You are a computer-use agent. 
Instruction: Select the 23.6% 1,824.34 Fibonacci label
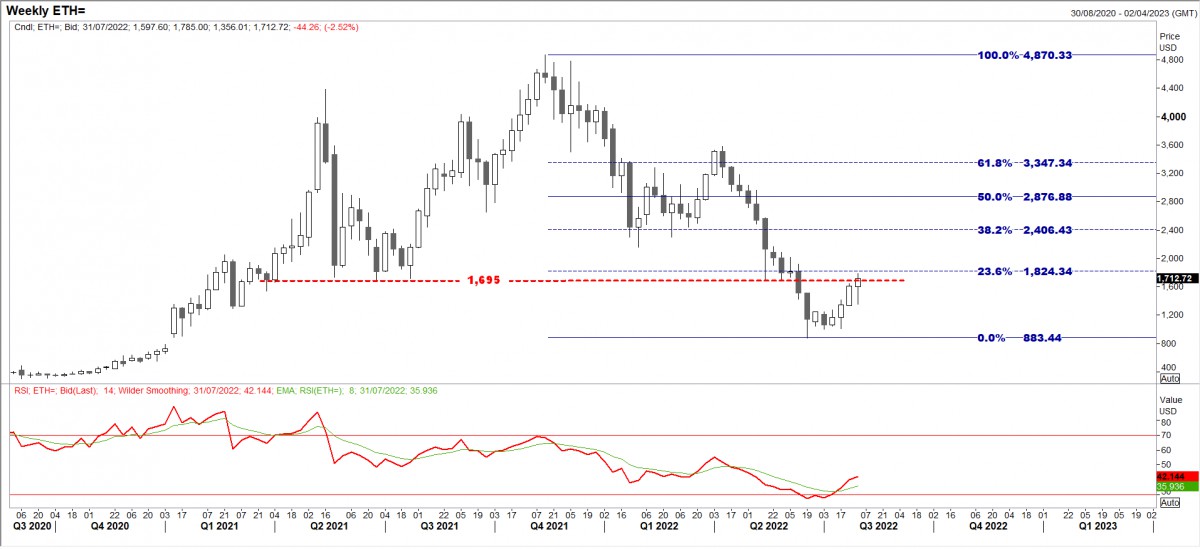pos(1024,271)
